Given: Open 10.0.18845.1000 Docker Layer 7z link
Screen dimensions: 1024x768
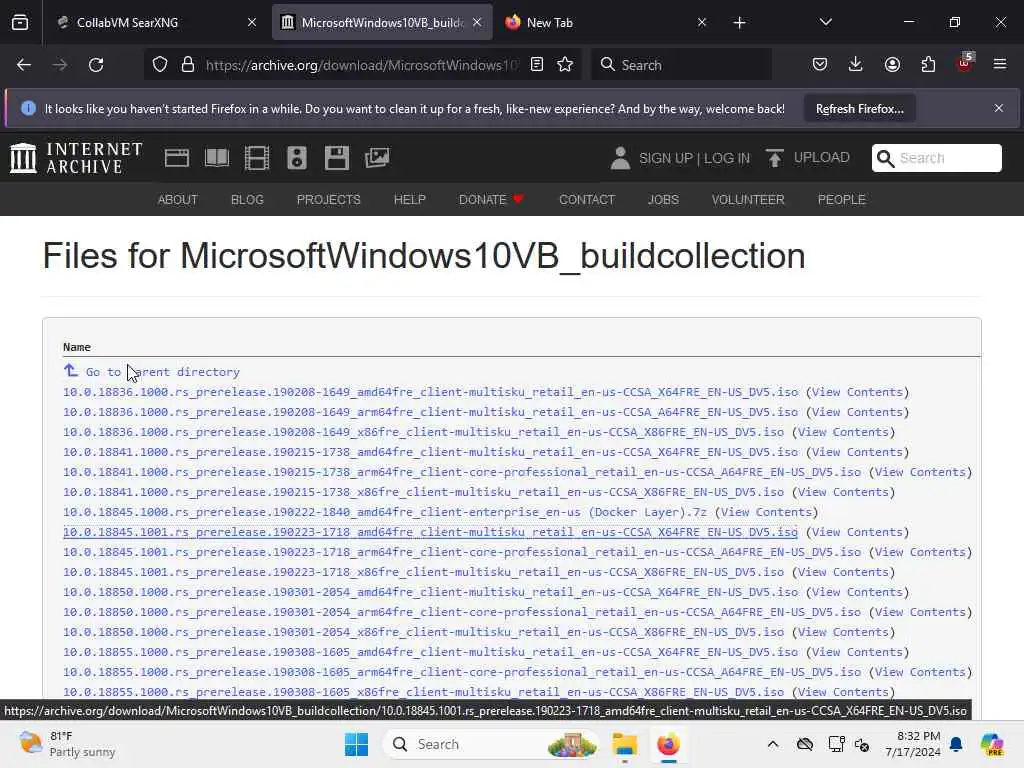Looking at the screenshot, I should tap(385, 512).
